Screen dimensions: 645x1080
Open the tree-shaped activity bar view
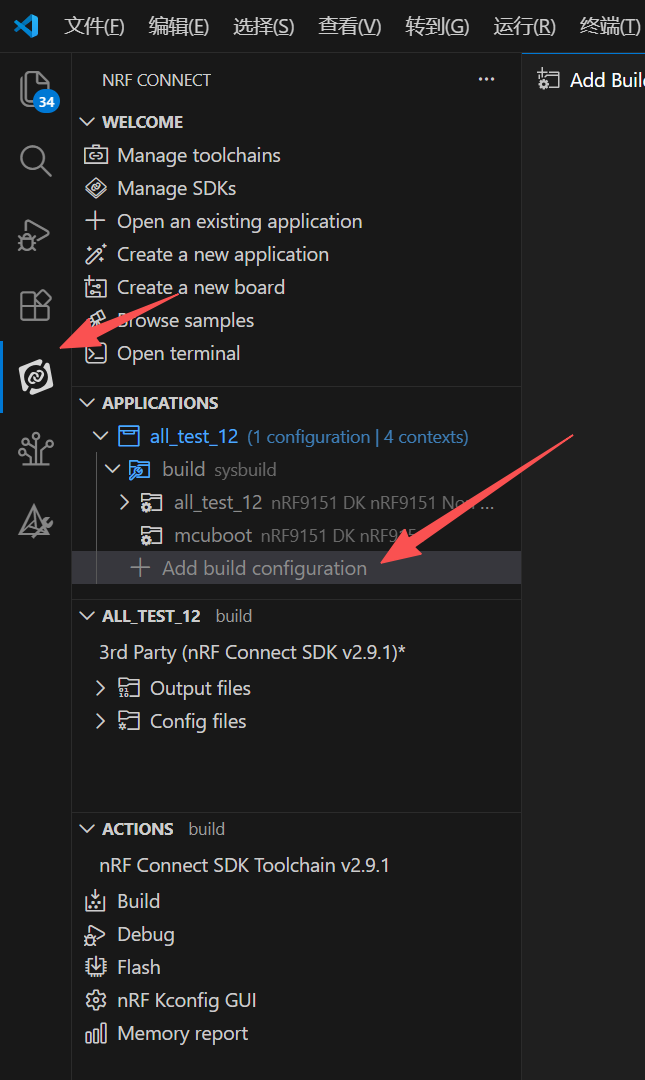point(36,449)
